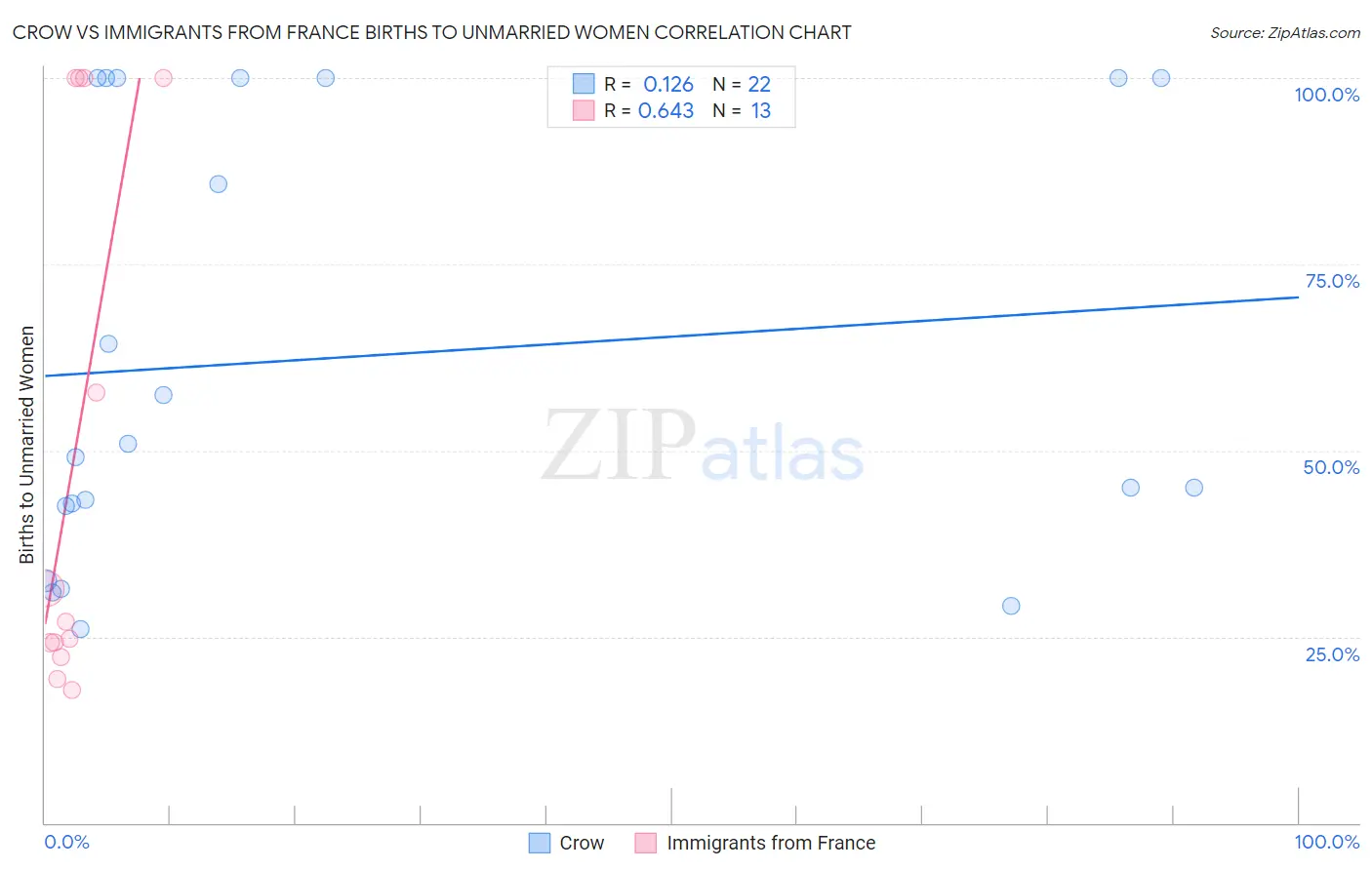Screen dimensions: 1372x870
Task: Select the lowest pink data point
Action: click(x=71, y=690)
